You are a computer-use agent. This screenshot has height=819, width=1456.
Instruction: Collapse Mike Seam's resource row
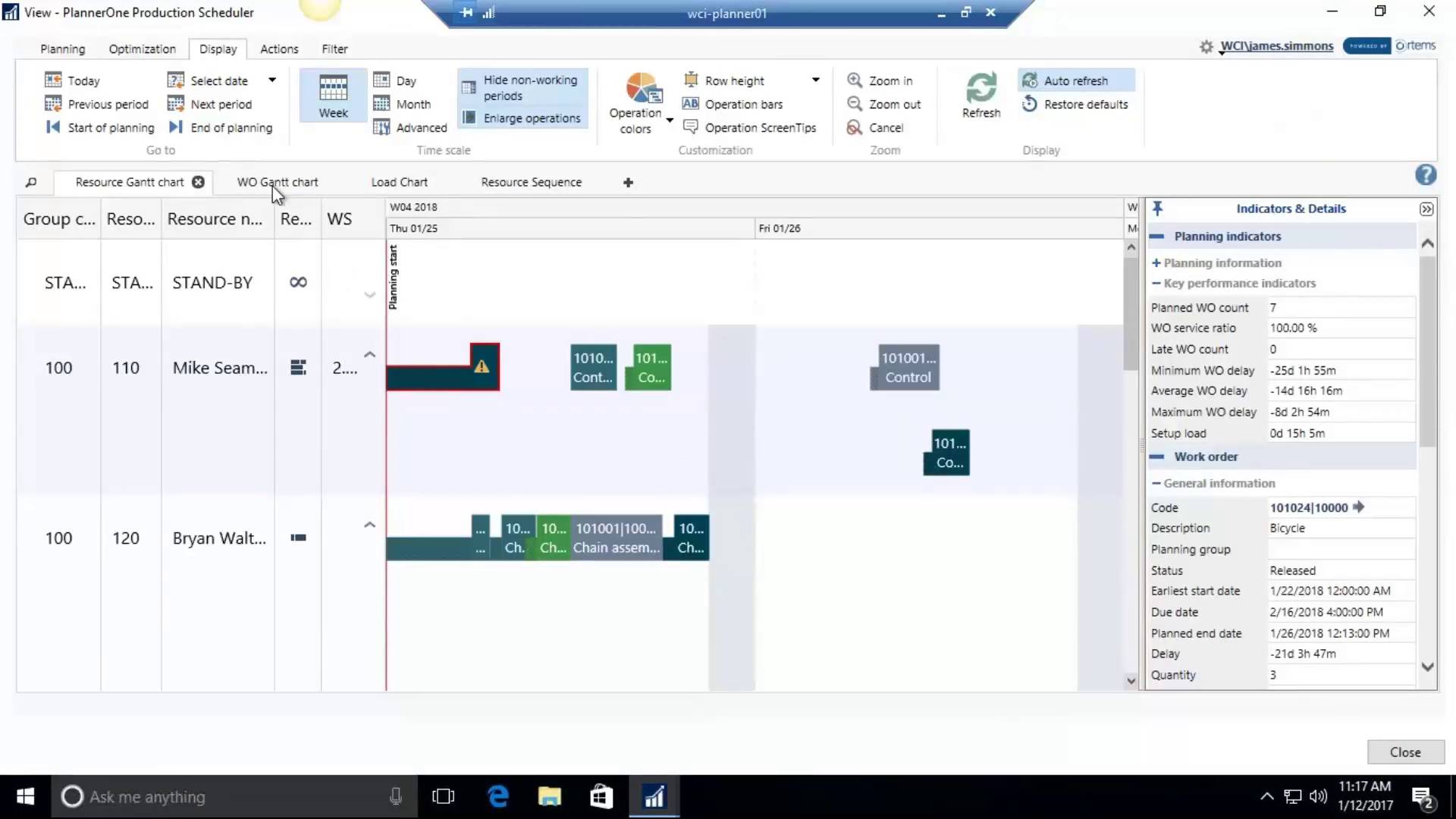369,354
